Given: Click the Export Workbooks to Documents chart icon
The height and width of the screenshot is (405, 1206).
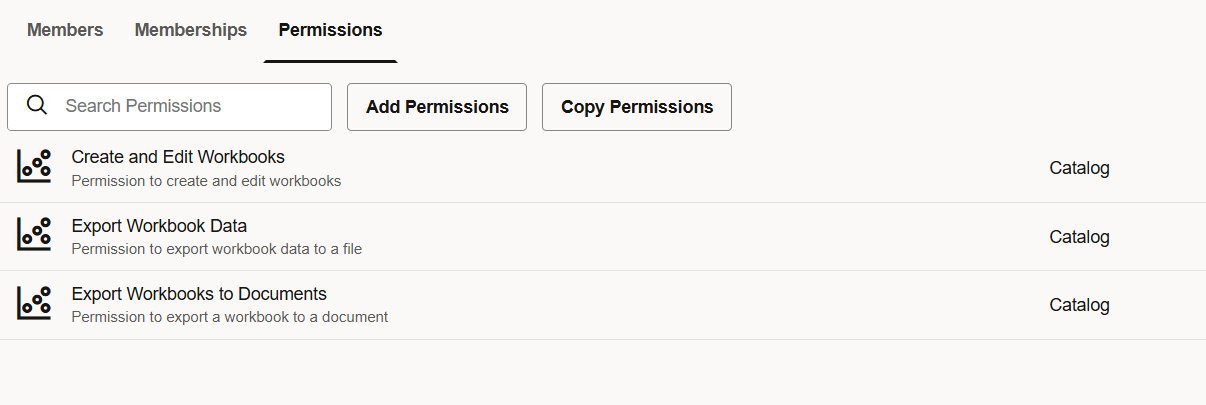Looking at the screenshot, I should 34,303.
